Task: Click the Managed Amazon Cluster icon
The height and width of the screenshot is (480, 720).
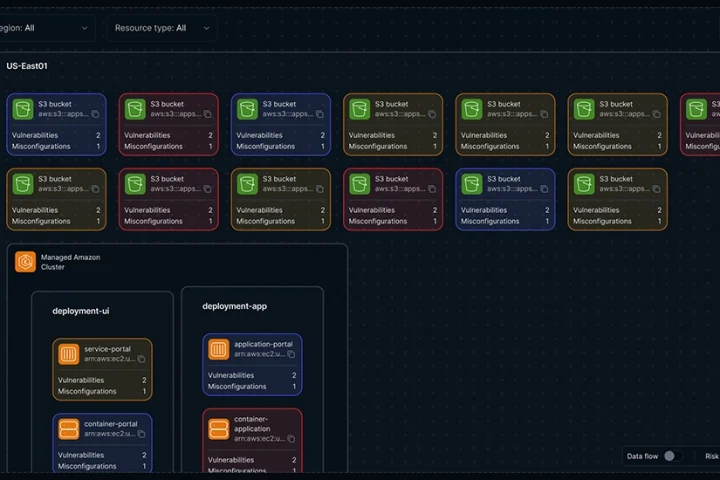Action: click(x=25, y=262)
